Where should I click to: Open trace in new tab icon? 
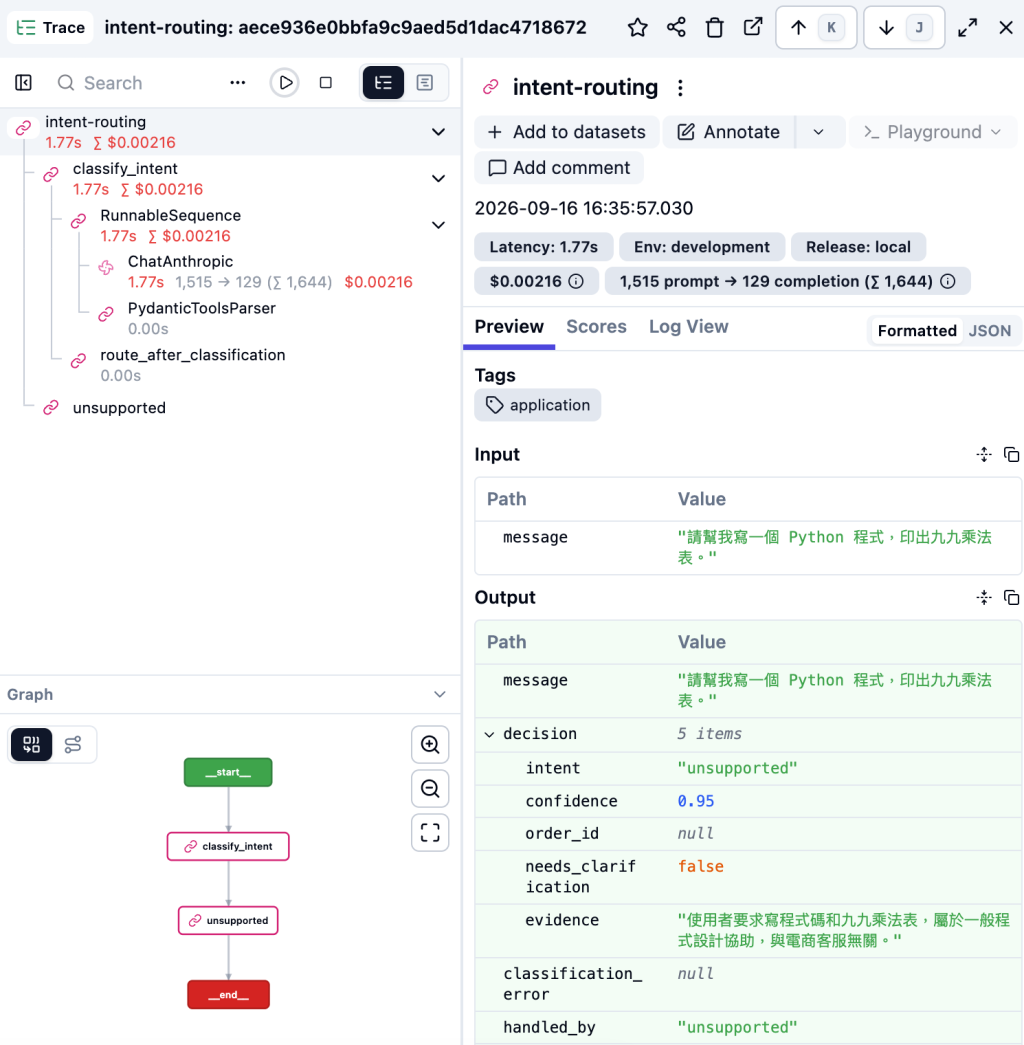click(x=753, y=27)
